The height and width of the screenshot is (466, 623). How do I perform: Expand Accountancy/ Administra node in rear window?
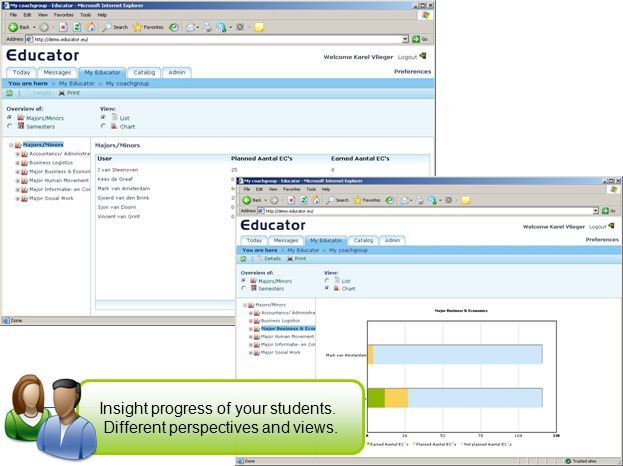click(17, 154)
